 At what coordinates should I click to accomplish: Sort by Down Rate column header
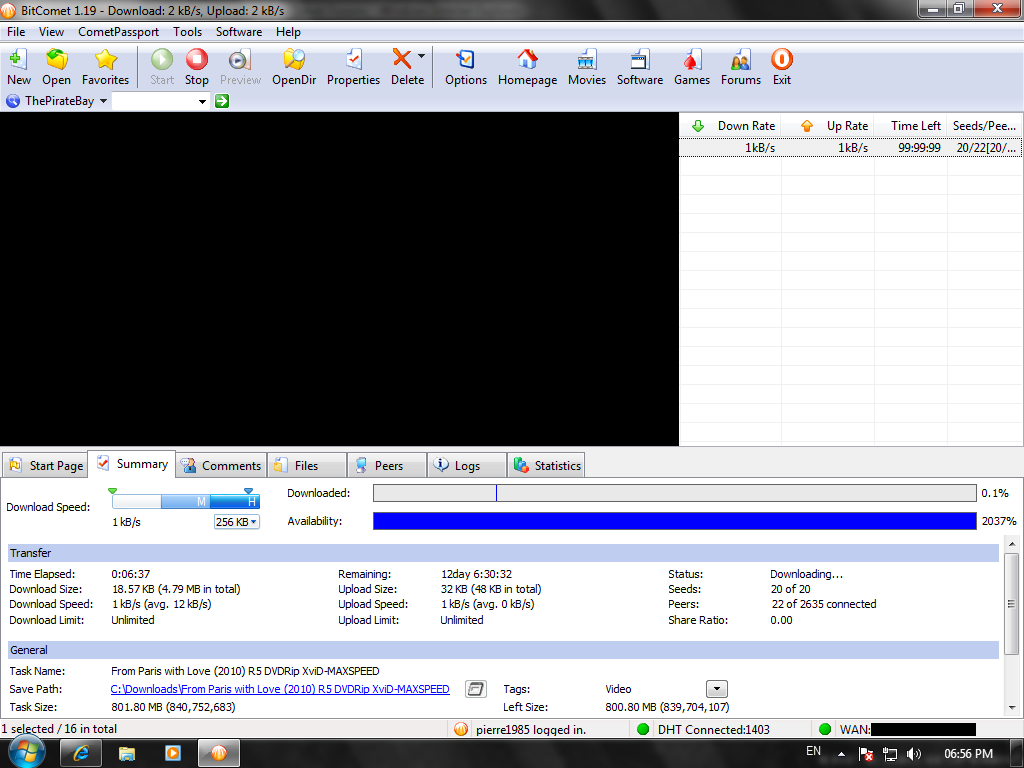(x=731, y=126)
